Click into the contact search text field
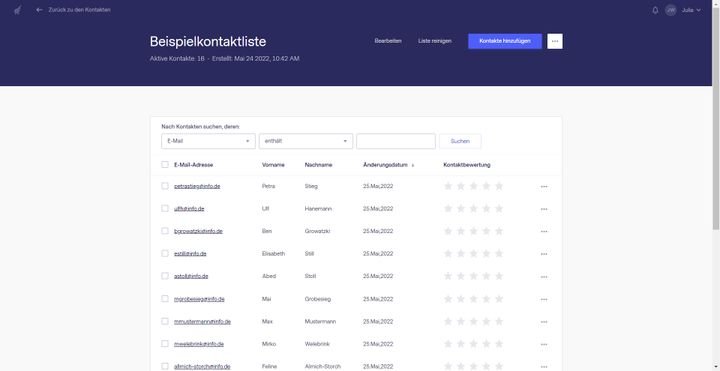This screenshot has width=720, height=371. tap(396, 141)
